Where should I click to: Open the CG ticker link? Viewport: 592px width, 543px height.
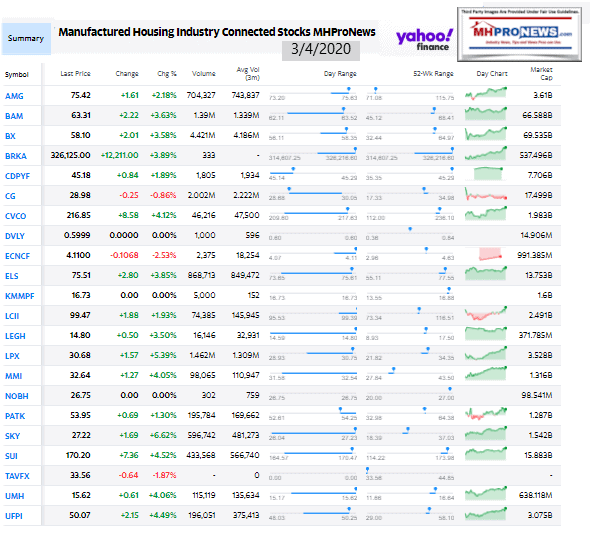10,196
